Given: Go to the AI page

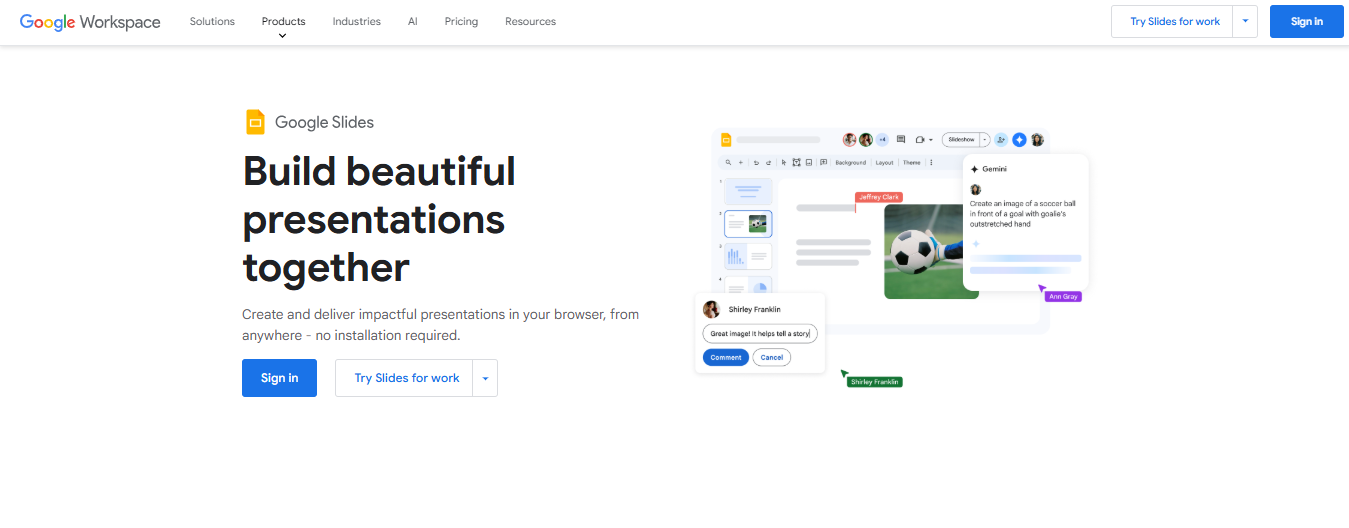Looking at the screenshot, I should click(x=413, y=21).
